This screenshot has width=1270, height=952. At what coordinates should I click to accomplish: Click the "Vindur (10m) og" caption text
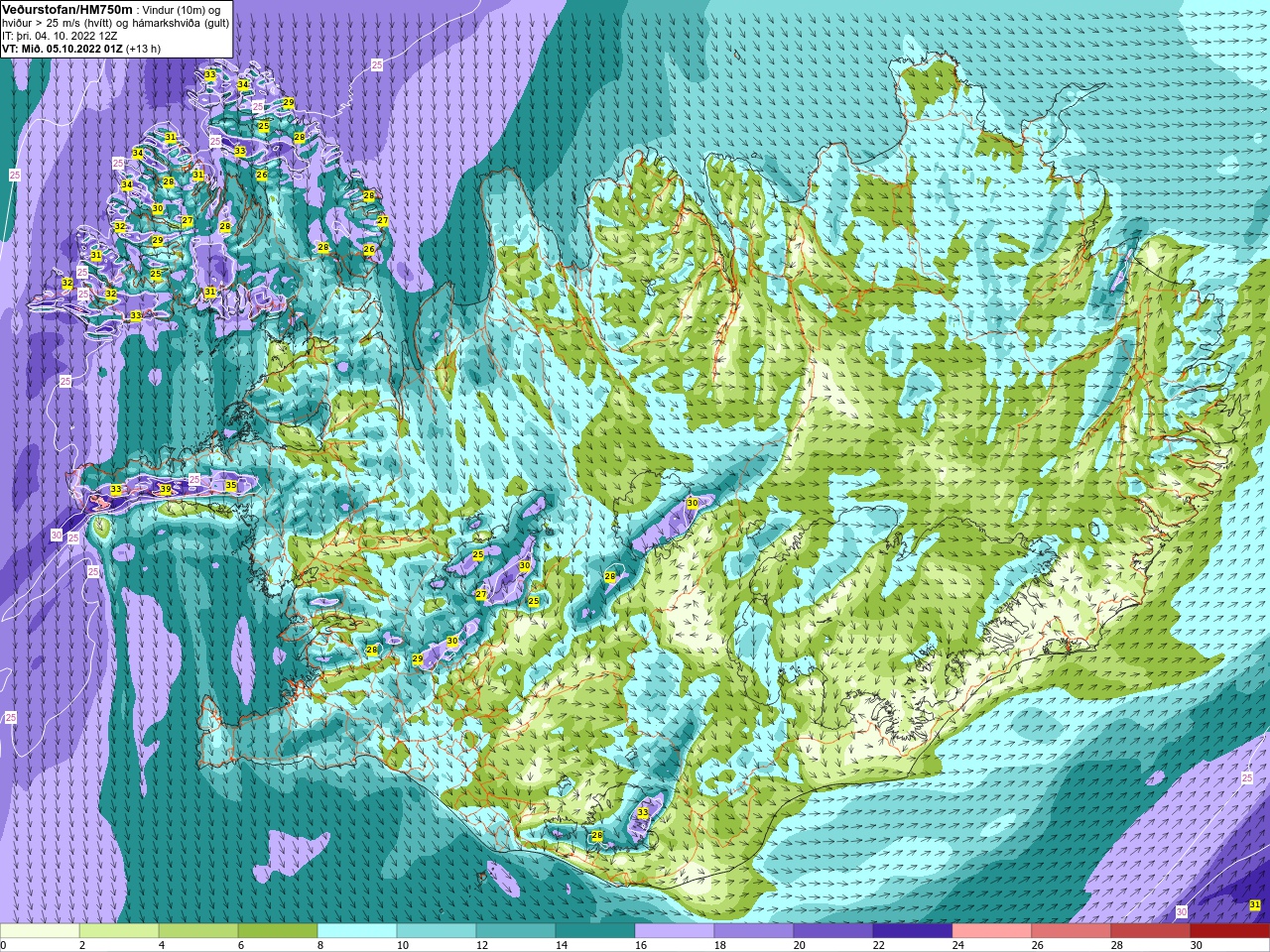[x=183, y=10]
